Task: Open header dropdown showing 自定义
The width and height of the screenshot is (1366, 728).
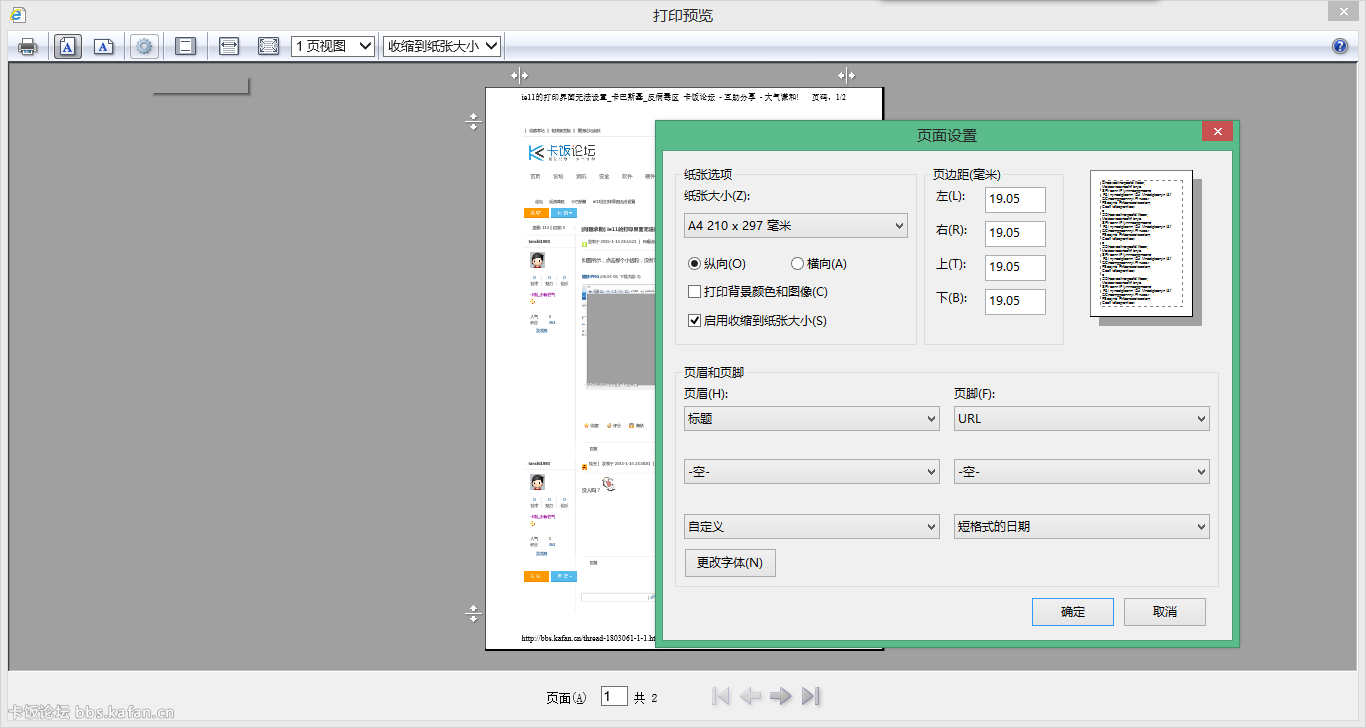Action: [812, 526]
